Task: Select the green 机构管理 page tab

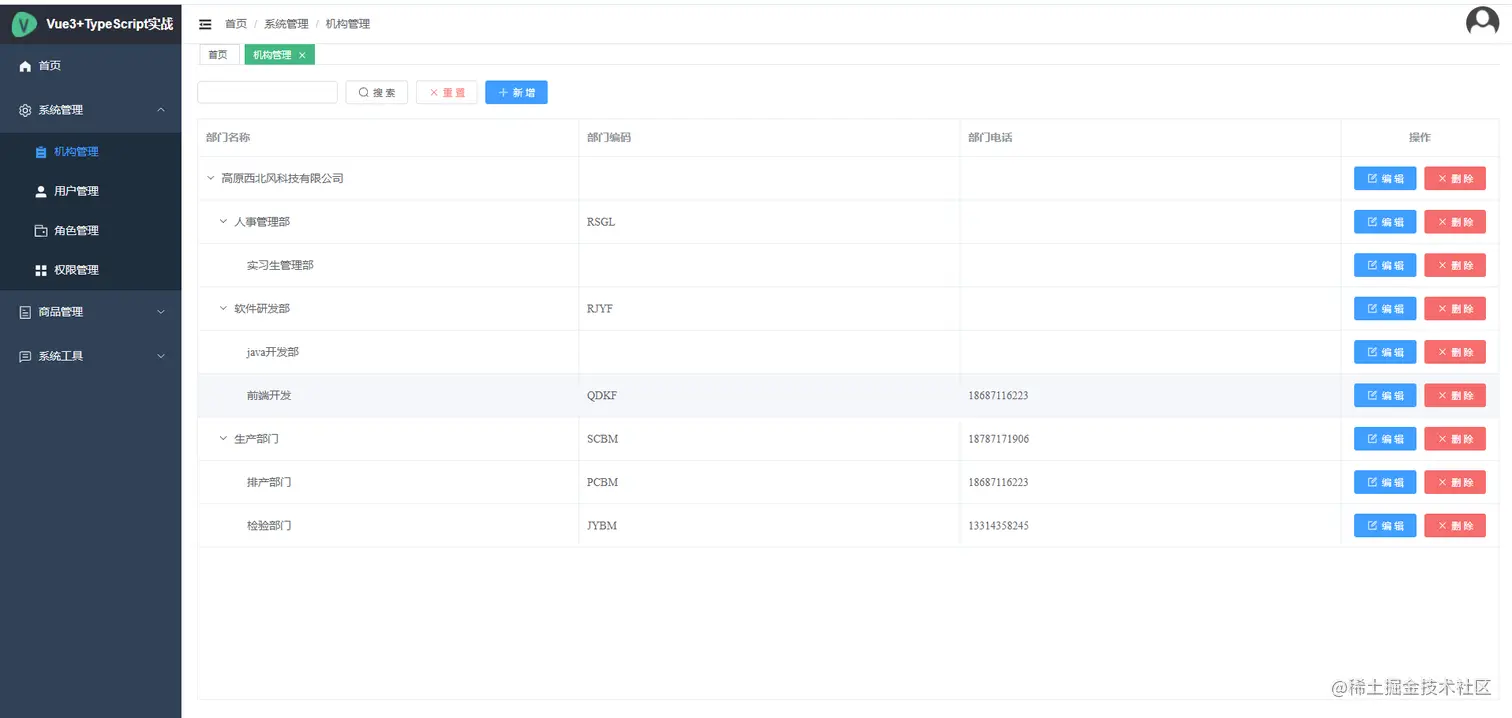Action: point(279,55)
